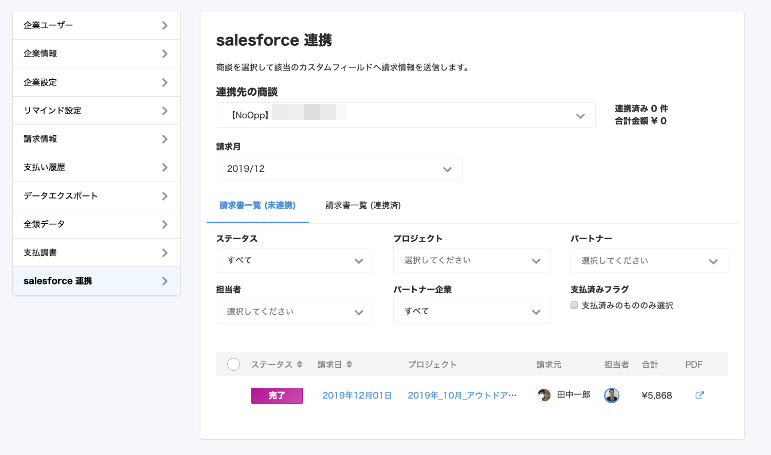
Task: Click the 完了 status badge
Action: 277,395
